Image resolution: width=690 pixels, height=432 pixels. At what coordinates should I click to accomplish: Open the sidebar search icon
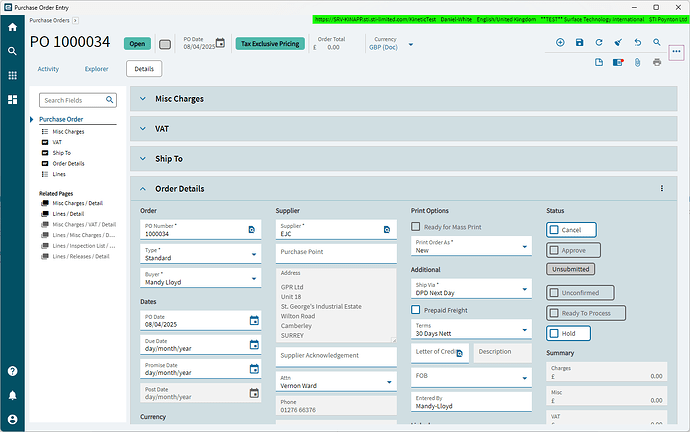pyautogui.click(x=12, y=51)
